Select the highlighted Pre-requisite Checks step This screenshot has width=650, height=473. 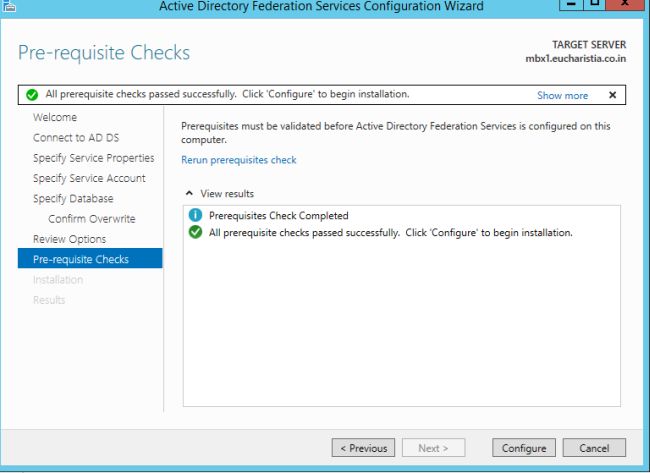point(90,258)
